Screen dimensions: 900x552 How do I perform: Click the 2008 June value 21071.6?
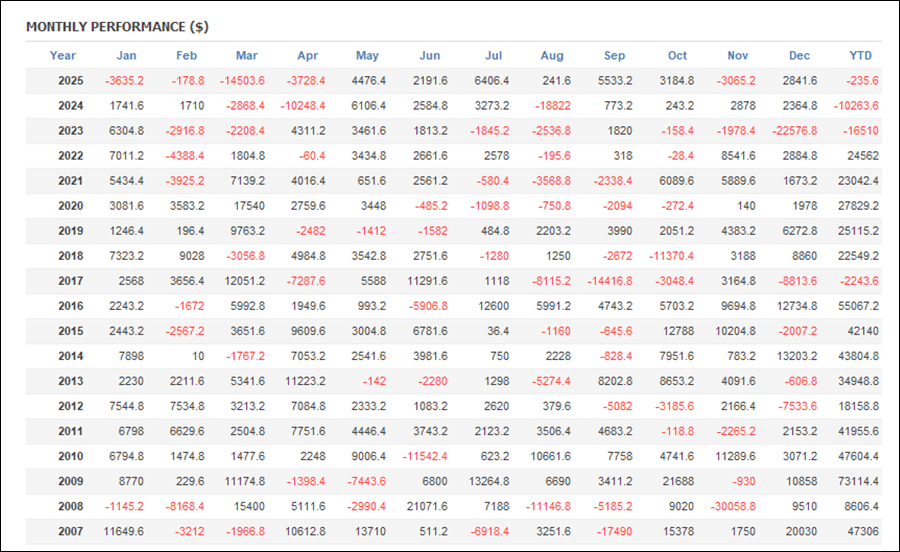(x=429, y=506)
